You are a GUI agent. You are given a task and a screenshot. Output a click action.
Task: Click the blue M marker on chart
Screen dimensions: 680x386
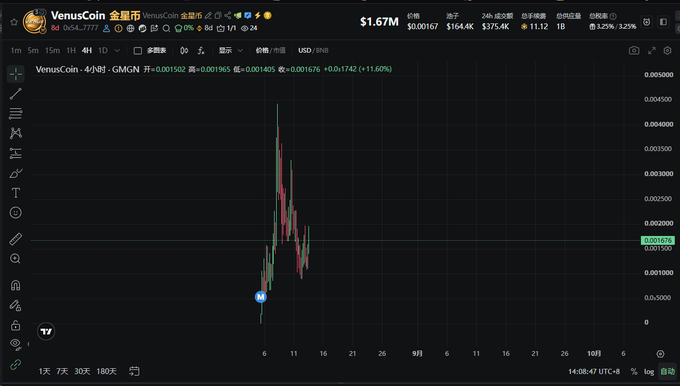tap(260, 297)
